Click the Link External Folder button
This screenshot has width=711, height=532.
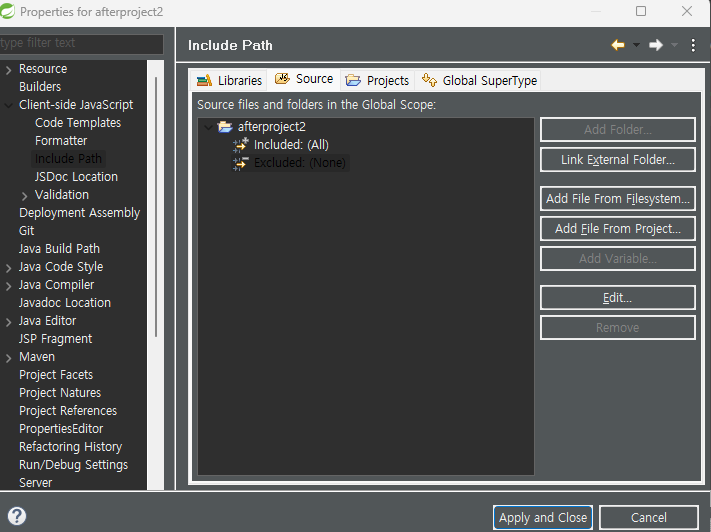coord(618,160)
